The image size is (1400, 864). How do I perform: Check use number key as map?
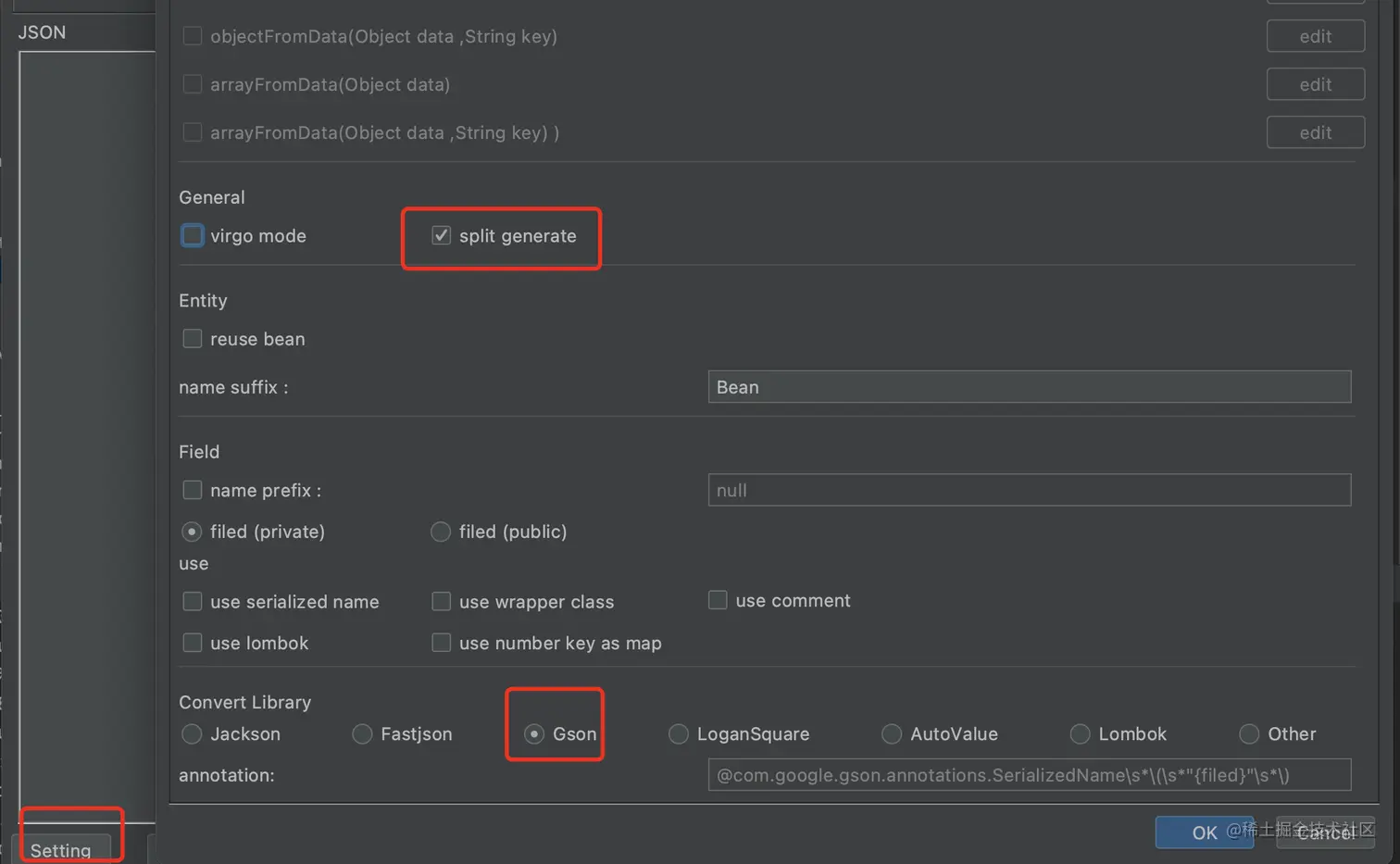click(442, 643)
